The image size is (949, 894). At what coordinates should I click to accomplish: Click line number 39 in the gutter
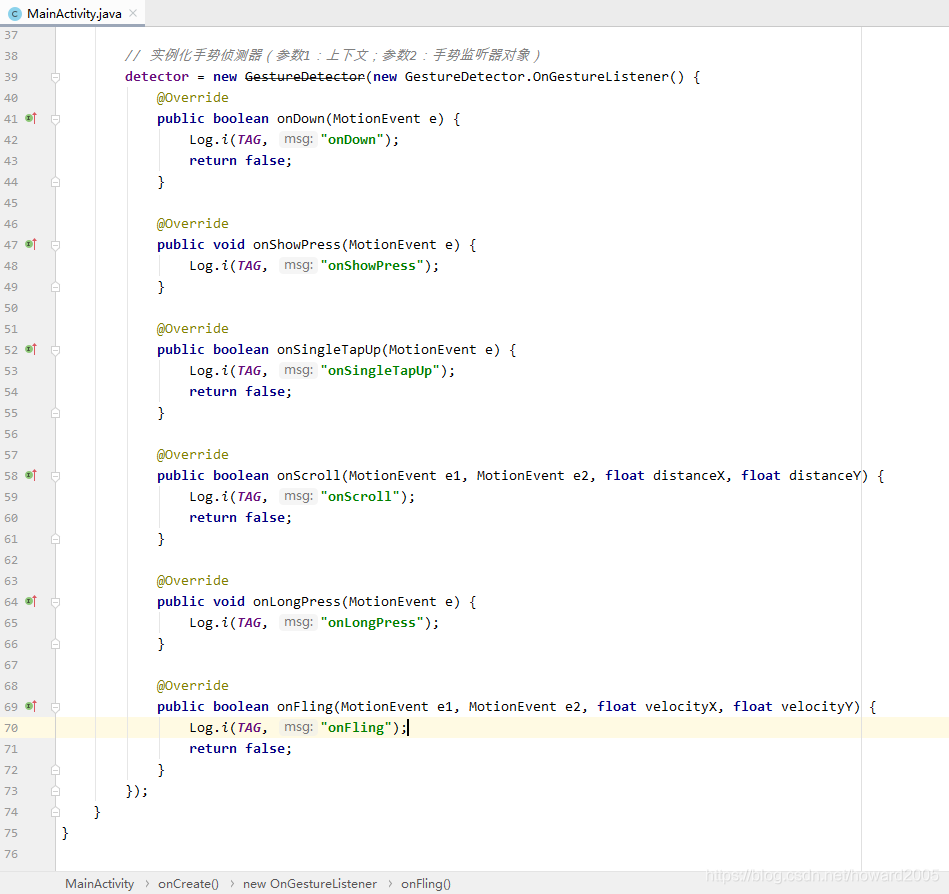point(11,77)
